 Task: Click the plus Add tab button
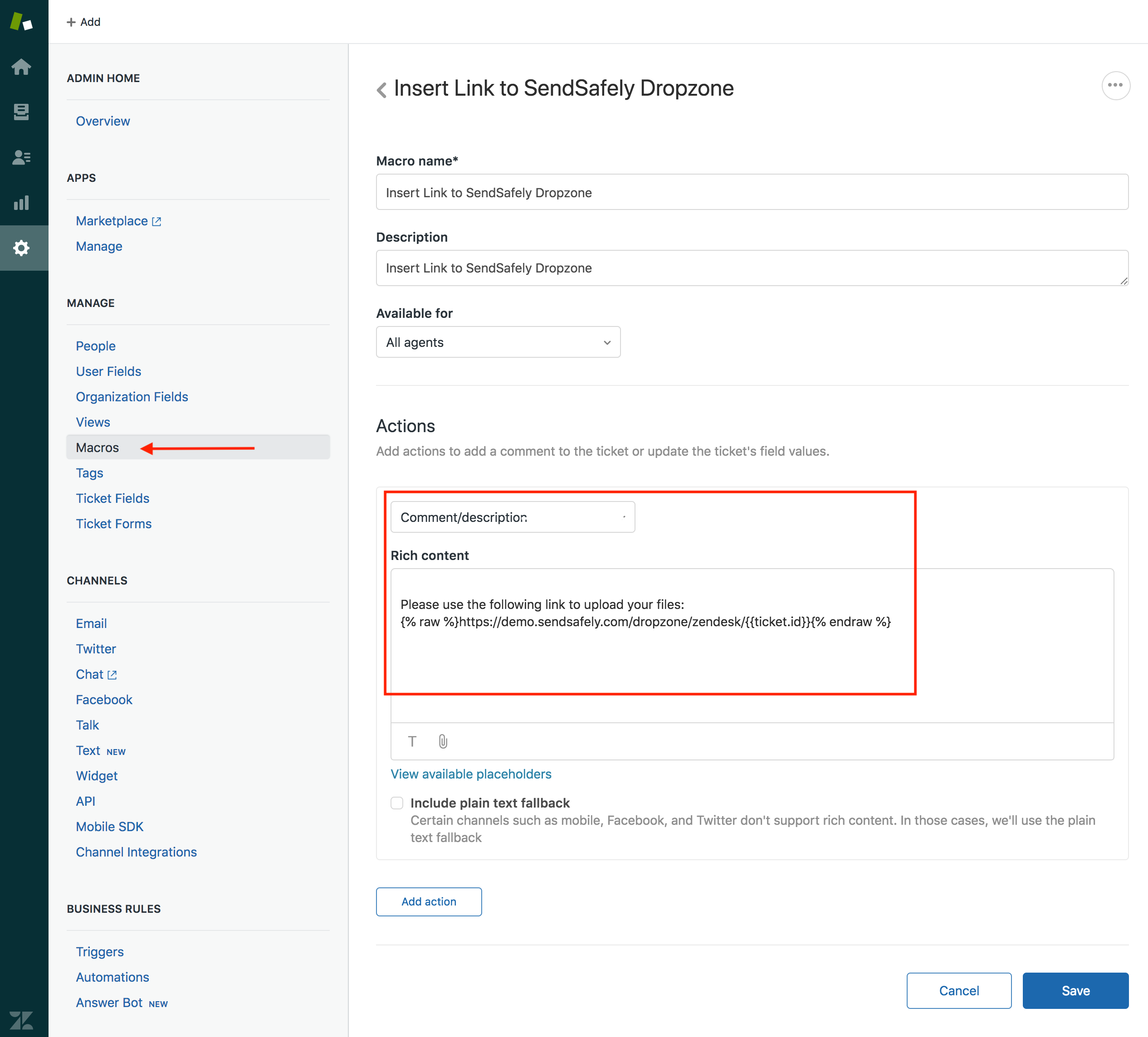tap(84, 22)
